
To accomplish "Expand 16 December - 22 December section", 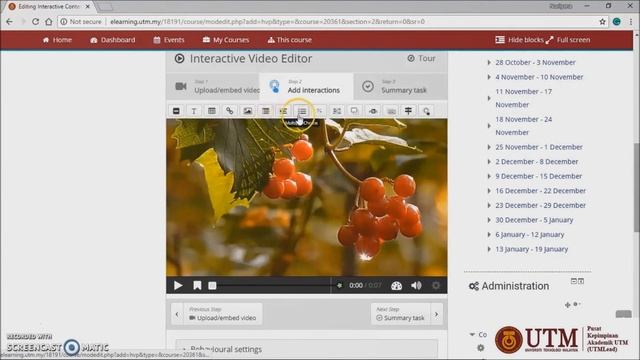I will [489, 191].
